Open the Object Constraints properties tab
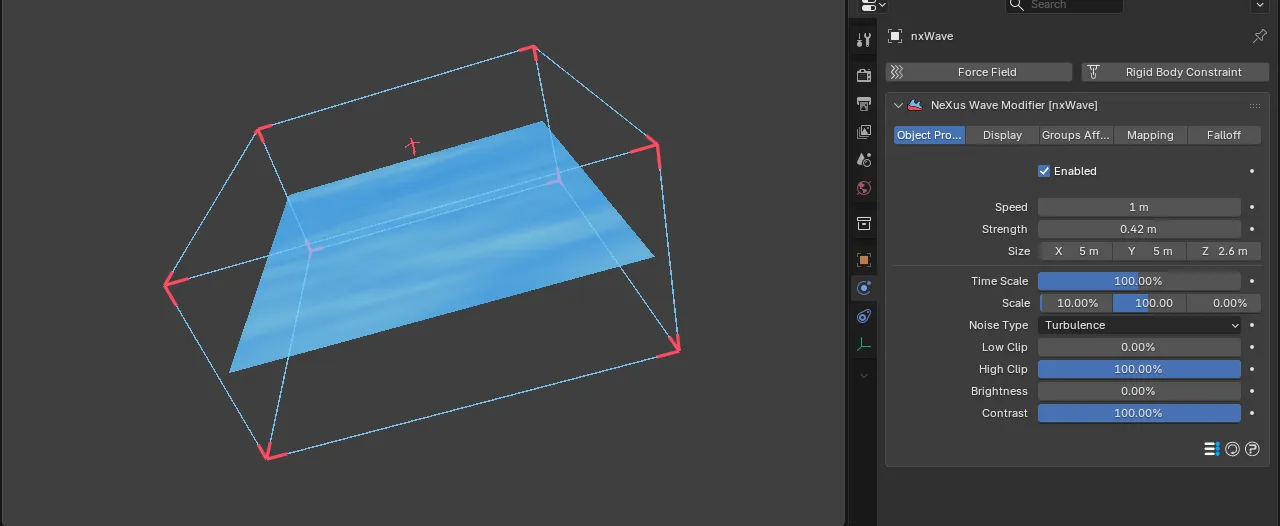1280x526 pixels. 864,316
